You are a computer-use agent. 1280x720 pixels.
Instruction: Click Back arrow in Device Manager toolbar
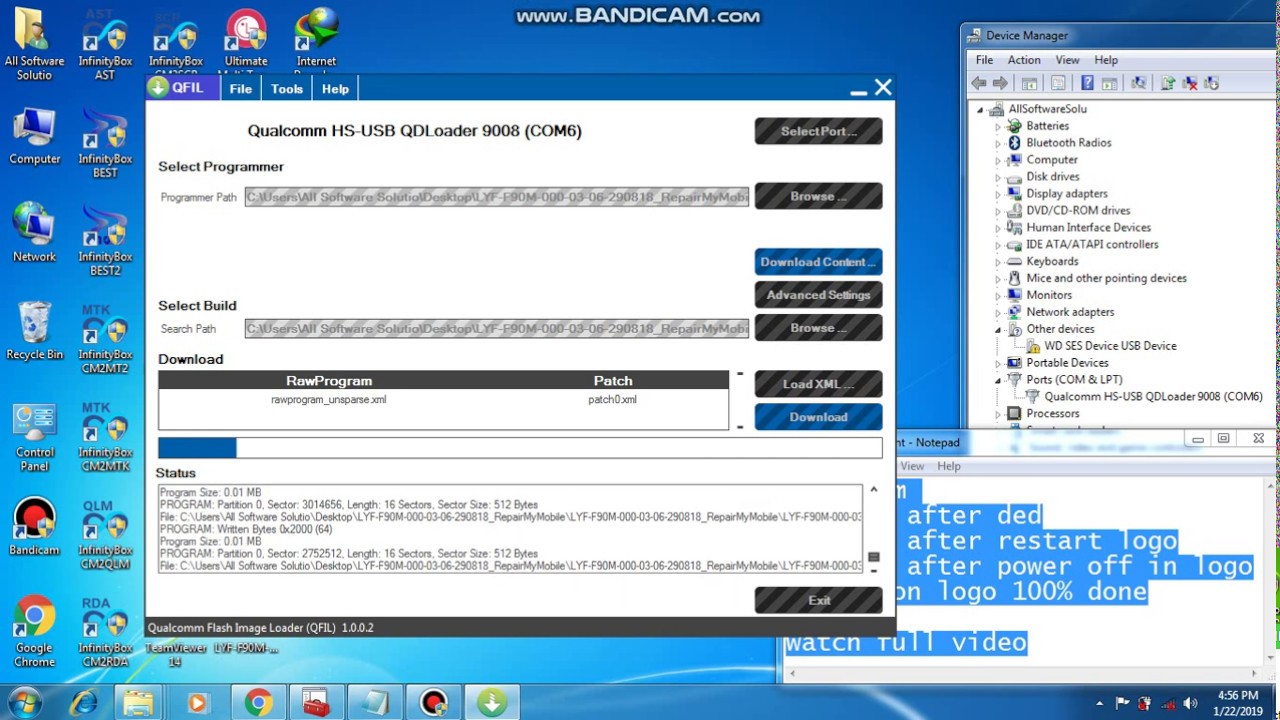pyautogui.click(x=979, y=84)
